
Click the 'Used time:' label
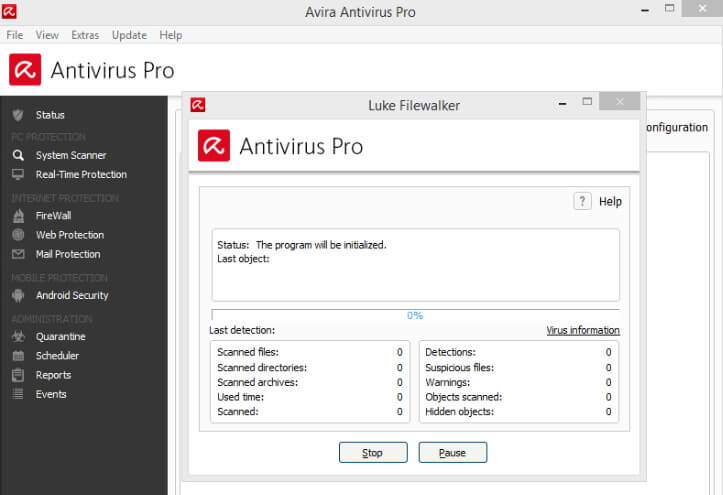(x=241, y=397)
